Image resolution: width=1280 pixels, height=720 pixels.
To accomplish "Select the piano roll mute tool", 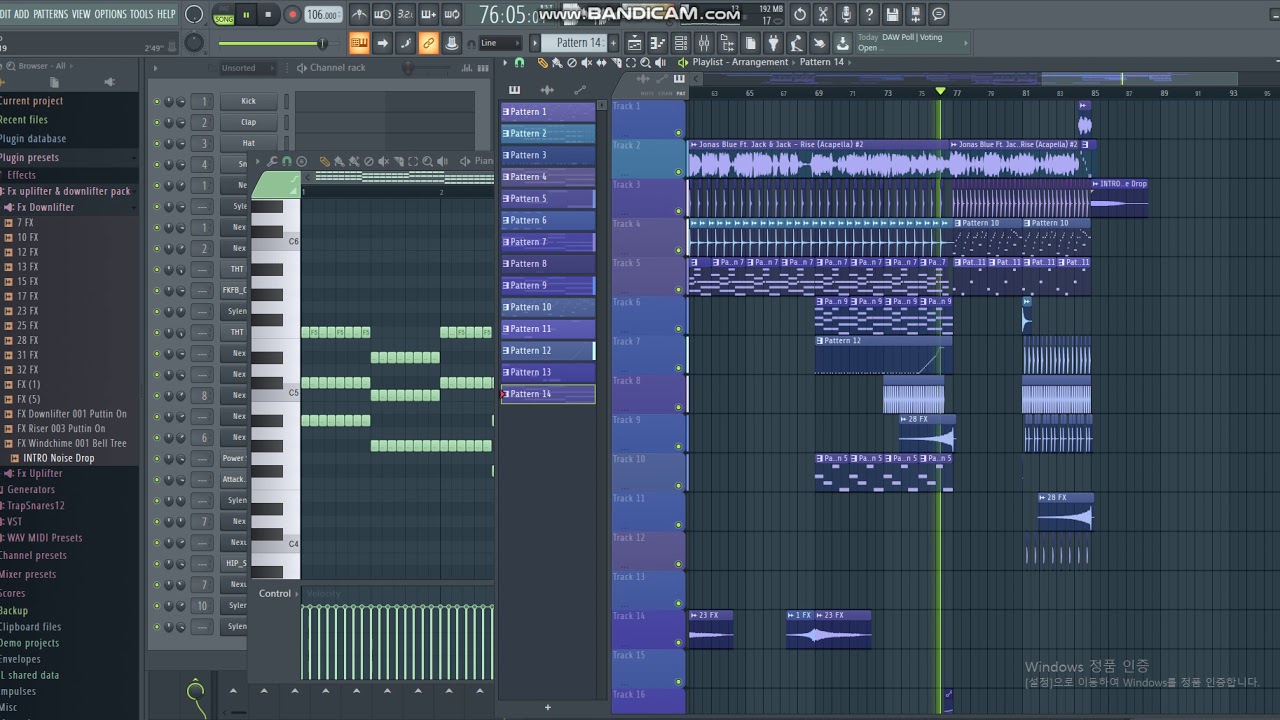I will point(384,162).
